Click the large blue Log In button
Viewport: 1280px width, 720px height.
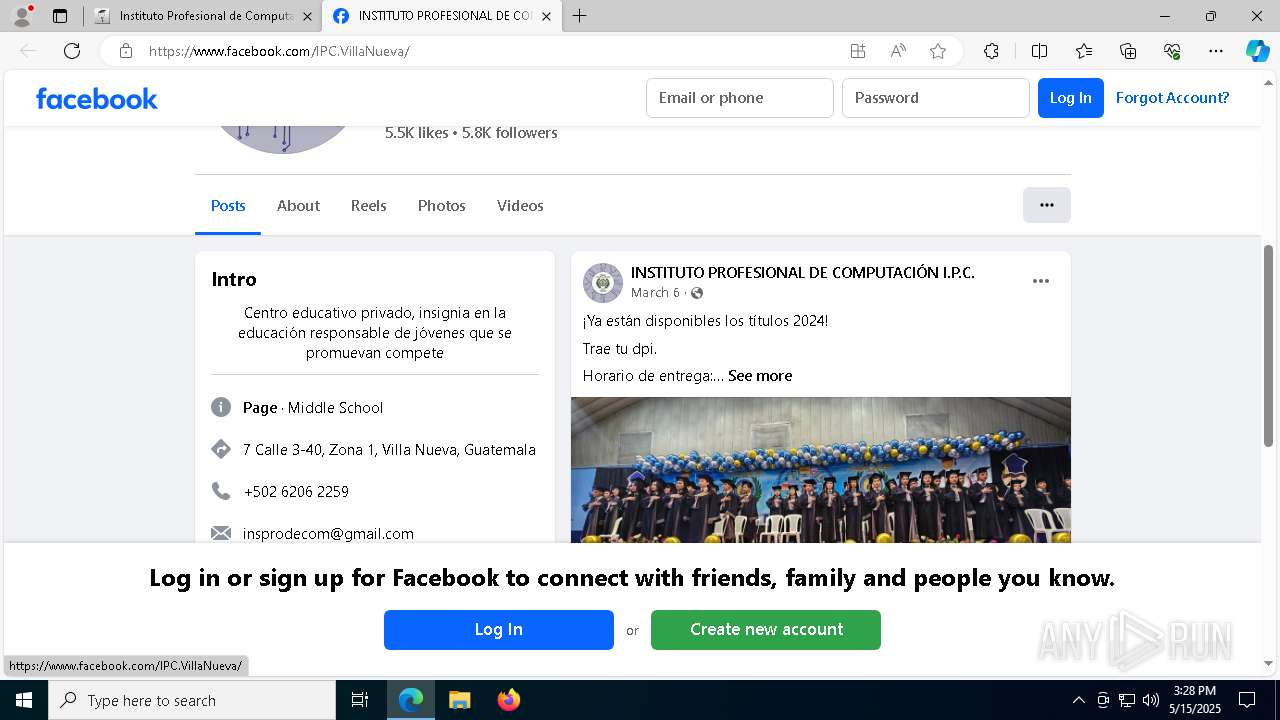499,630
